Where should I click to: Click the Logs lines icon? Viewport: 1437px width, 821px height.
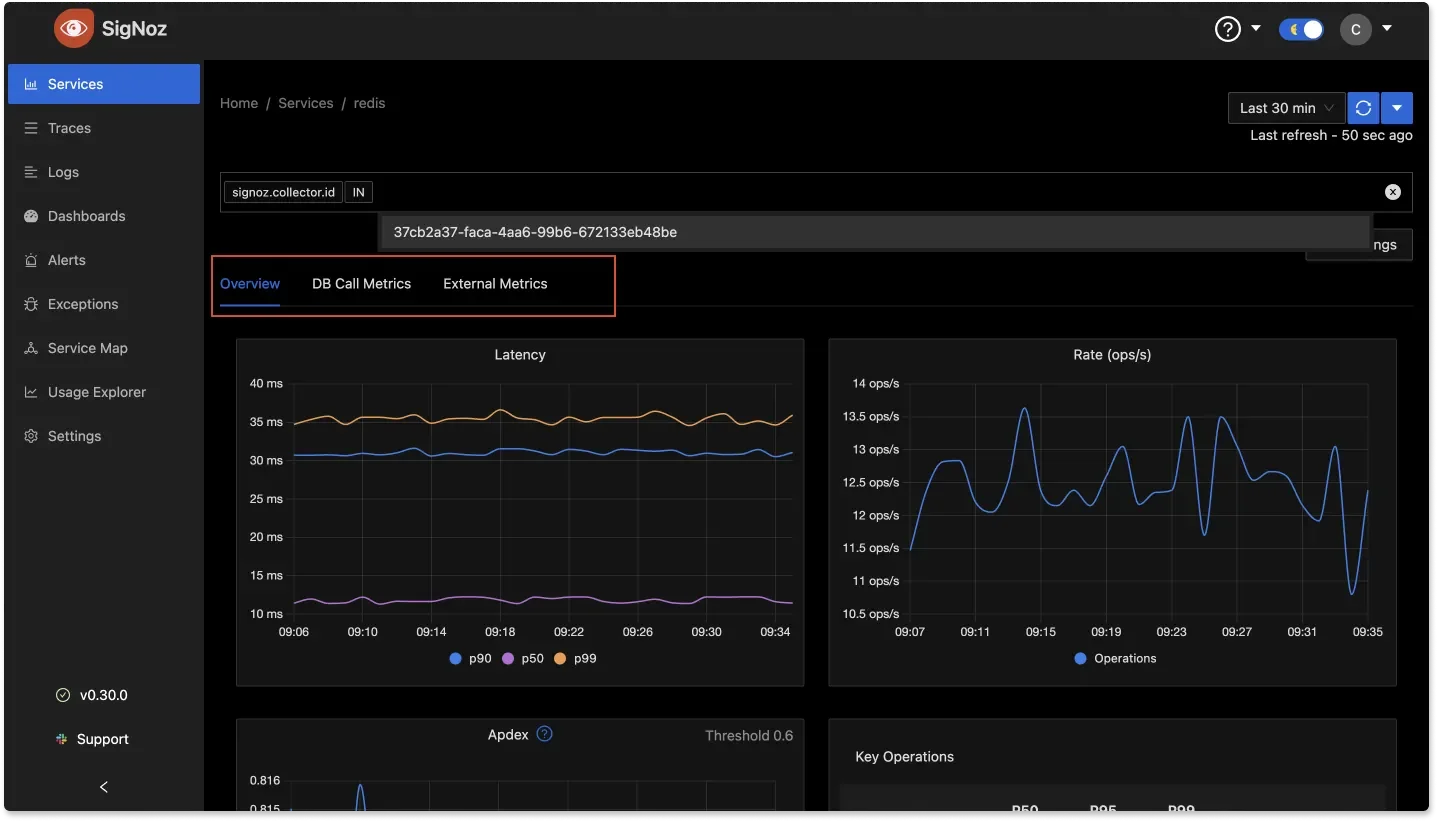click(x=31, y=172)
